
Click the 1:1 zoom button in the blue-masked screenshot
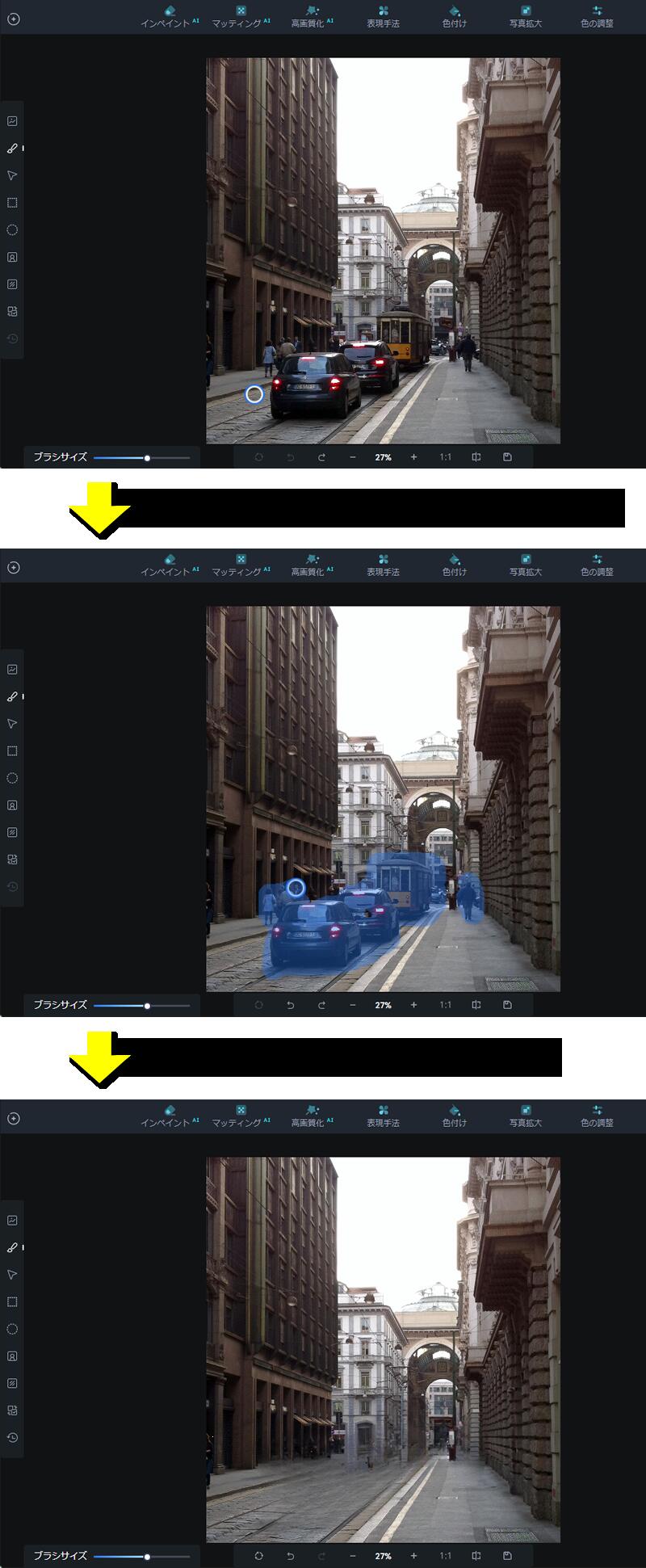pos(446,1005)
